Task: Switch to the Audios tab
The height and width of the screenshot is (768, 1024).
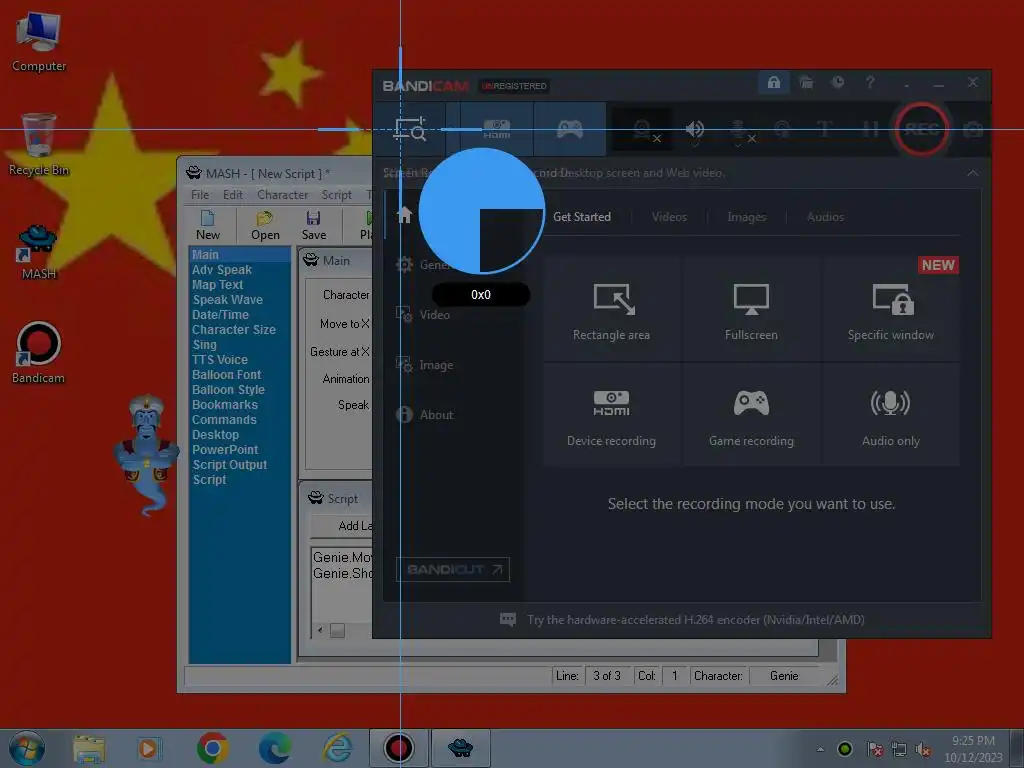Action: click(x=825, y=217)
